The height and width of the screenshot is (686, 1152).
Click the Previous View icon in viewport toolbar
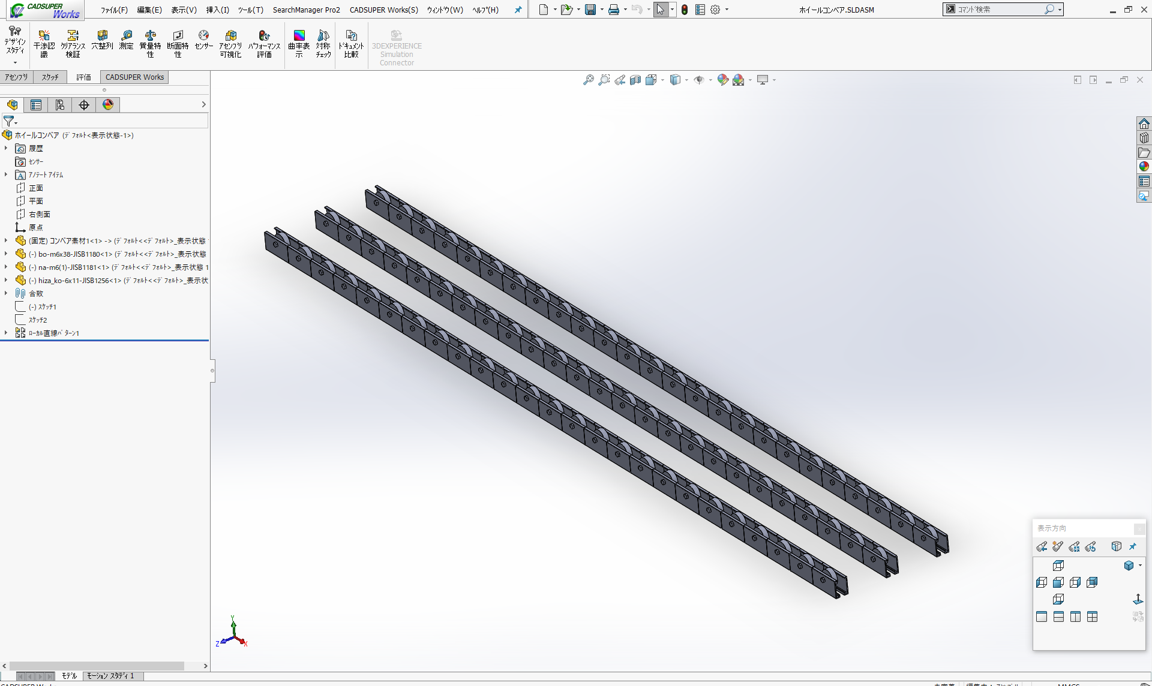pos(620,80)
